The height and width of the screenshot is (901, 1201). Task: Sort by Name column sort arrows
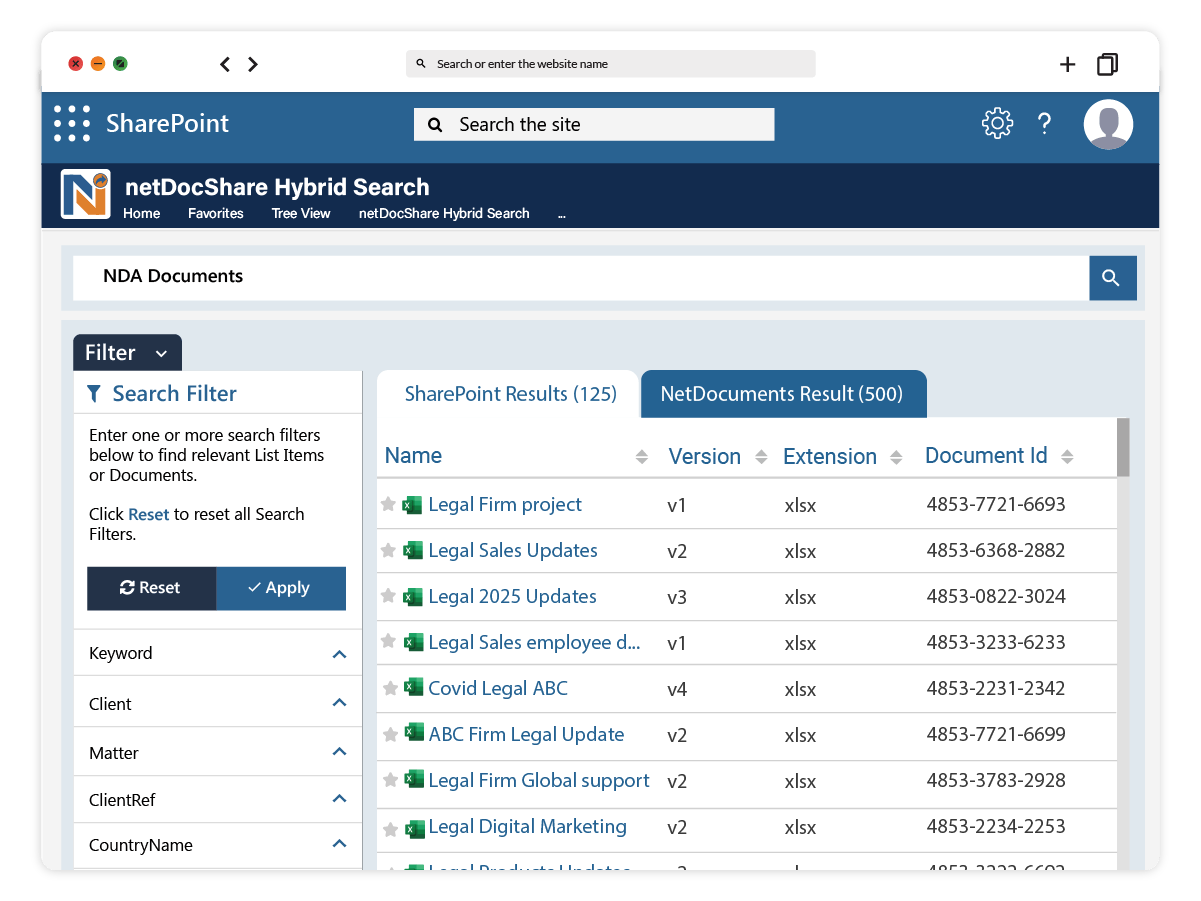[642, 457]
